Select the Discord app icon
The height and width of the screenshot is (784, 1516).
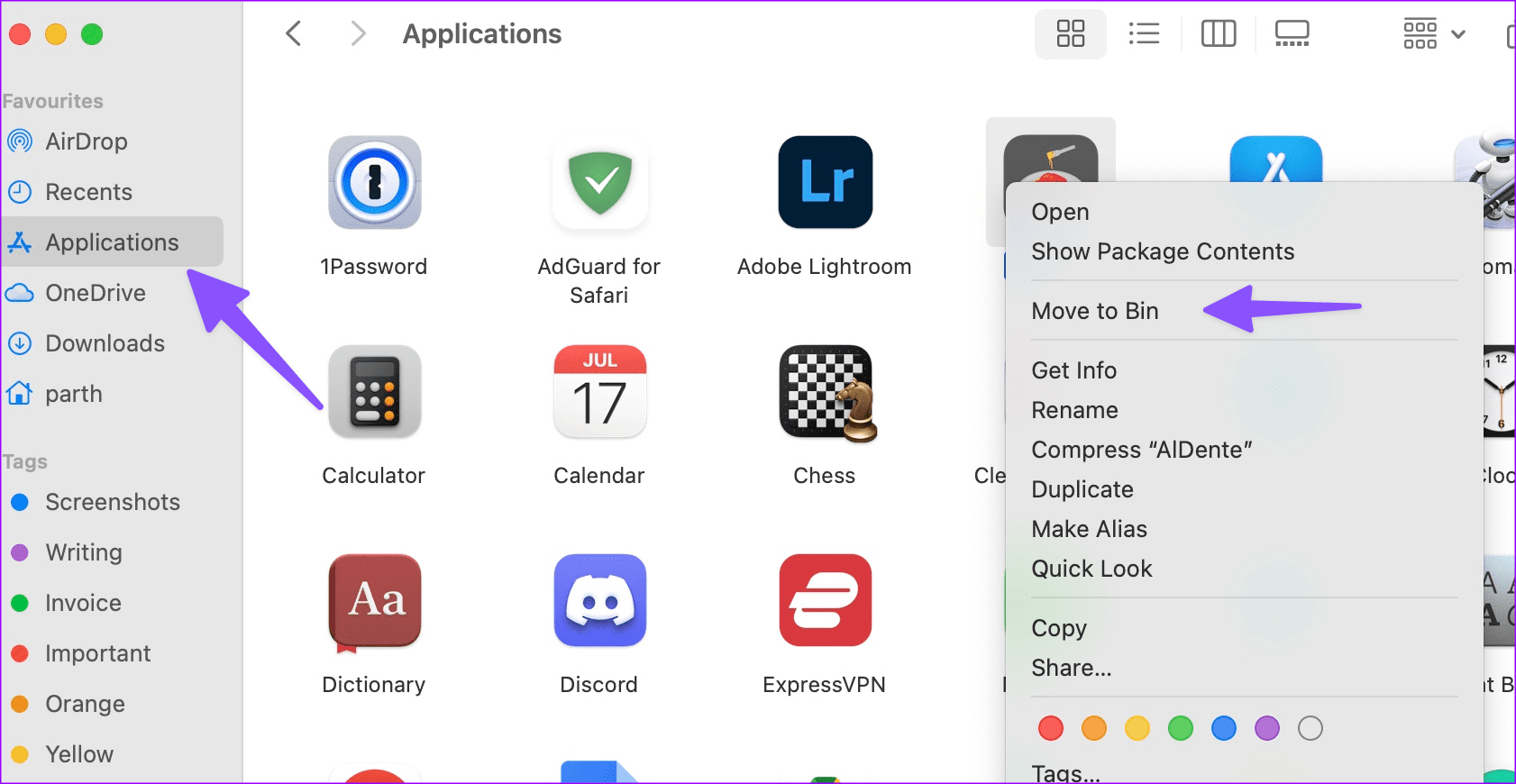[x=599, y=601]
